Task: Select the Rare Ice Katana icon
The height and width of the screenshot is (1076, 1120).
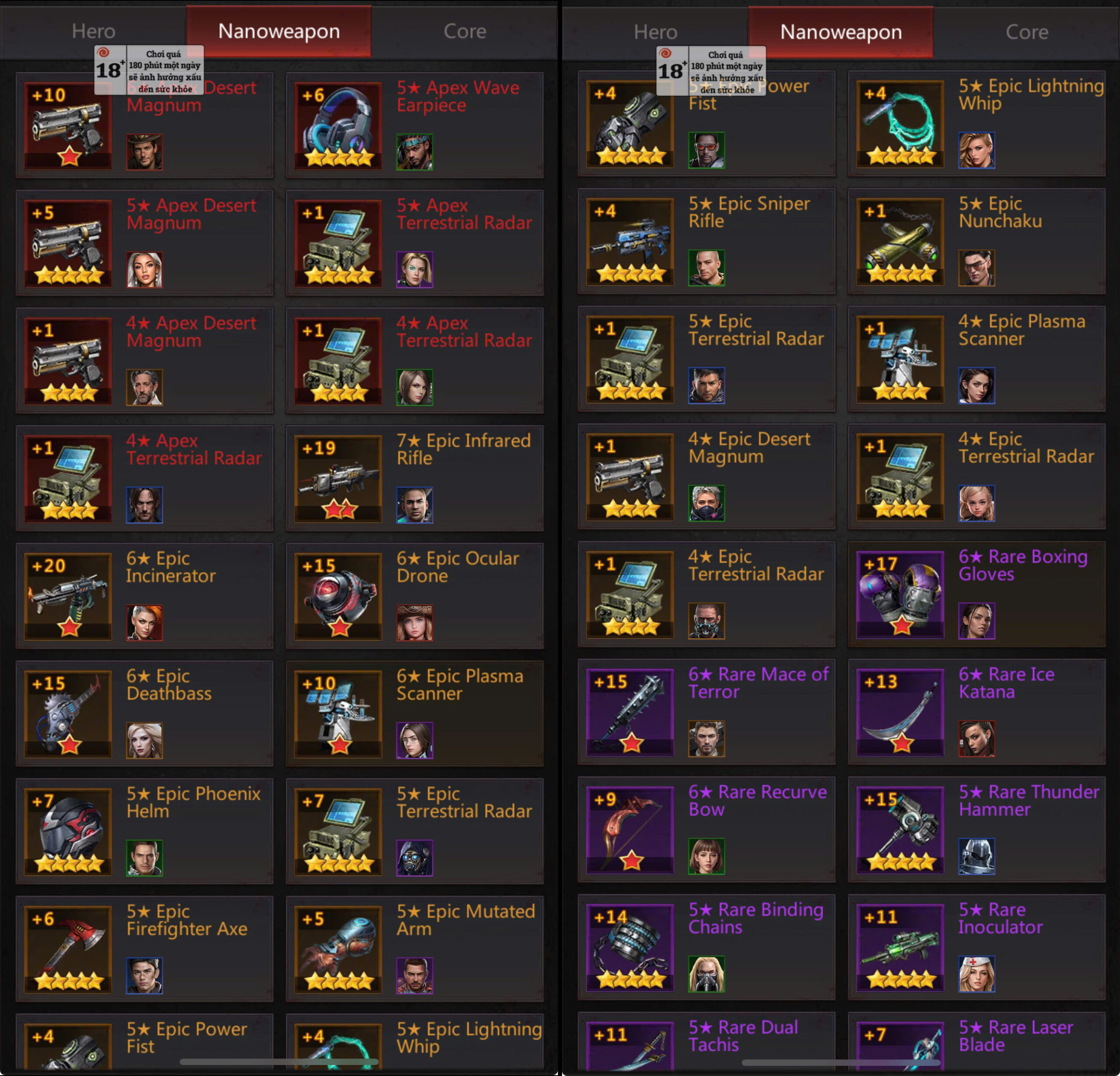Action: point(900,712)
